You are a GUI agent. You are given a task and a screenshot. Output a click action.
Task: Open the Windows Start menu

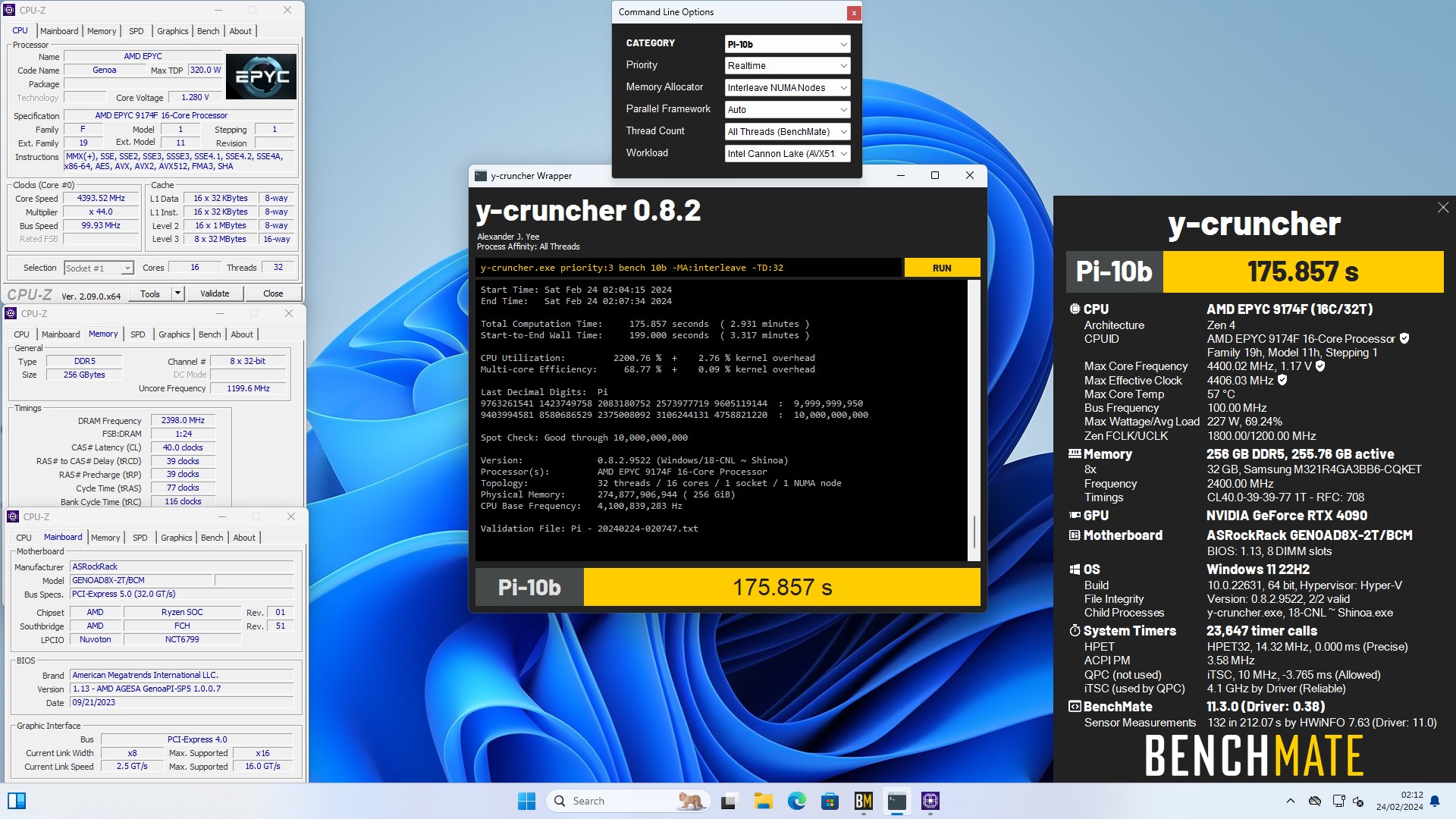click(526, 801)
